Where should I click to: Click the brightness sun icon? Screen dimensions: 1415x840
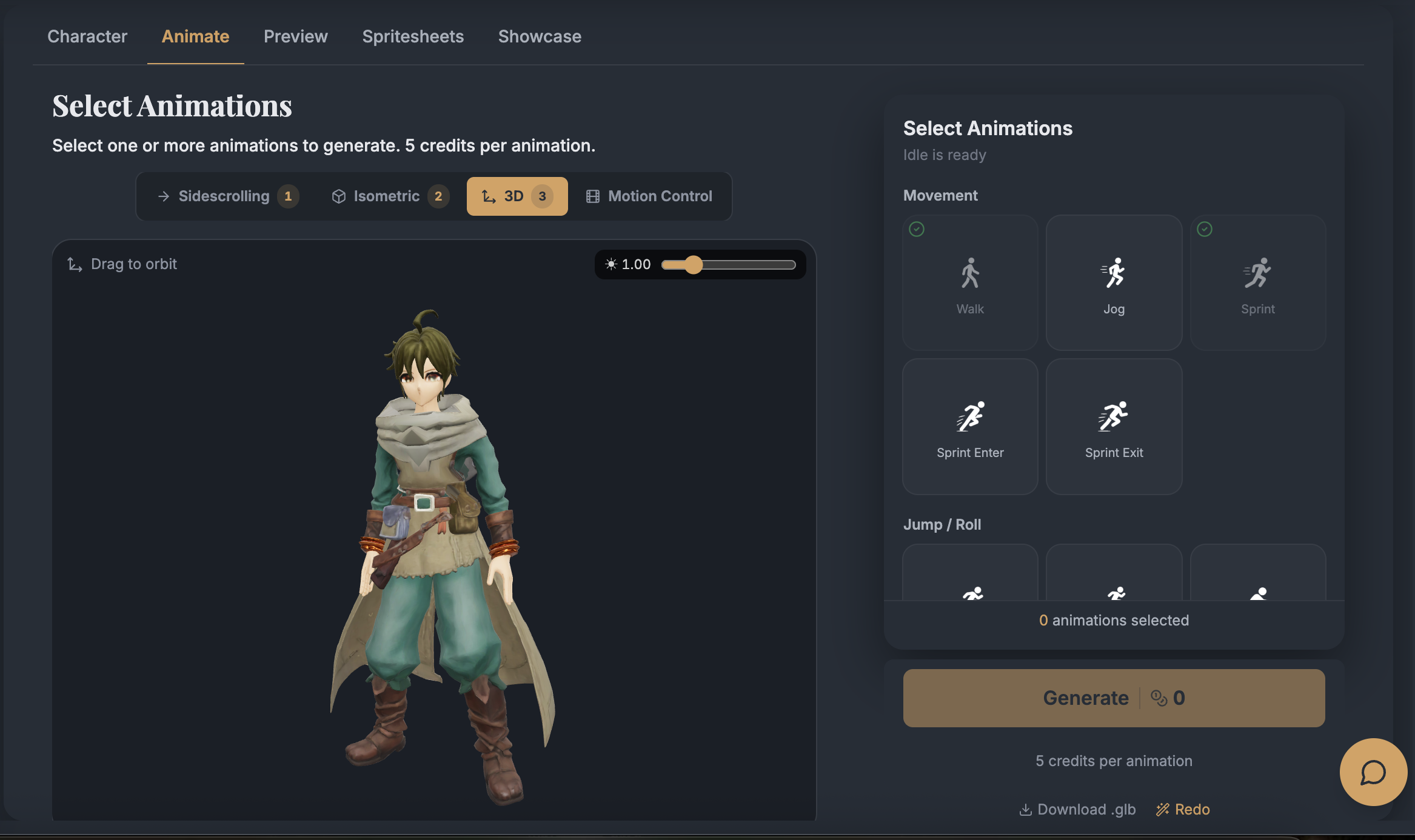point(611,264)
